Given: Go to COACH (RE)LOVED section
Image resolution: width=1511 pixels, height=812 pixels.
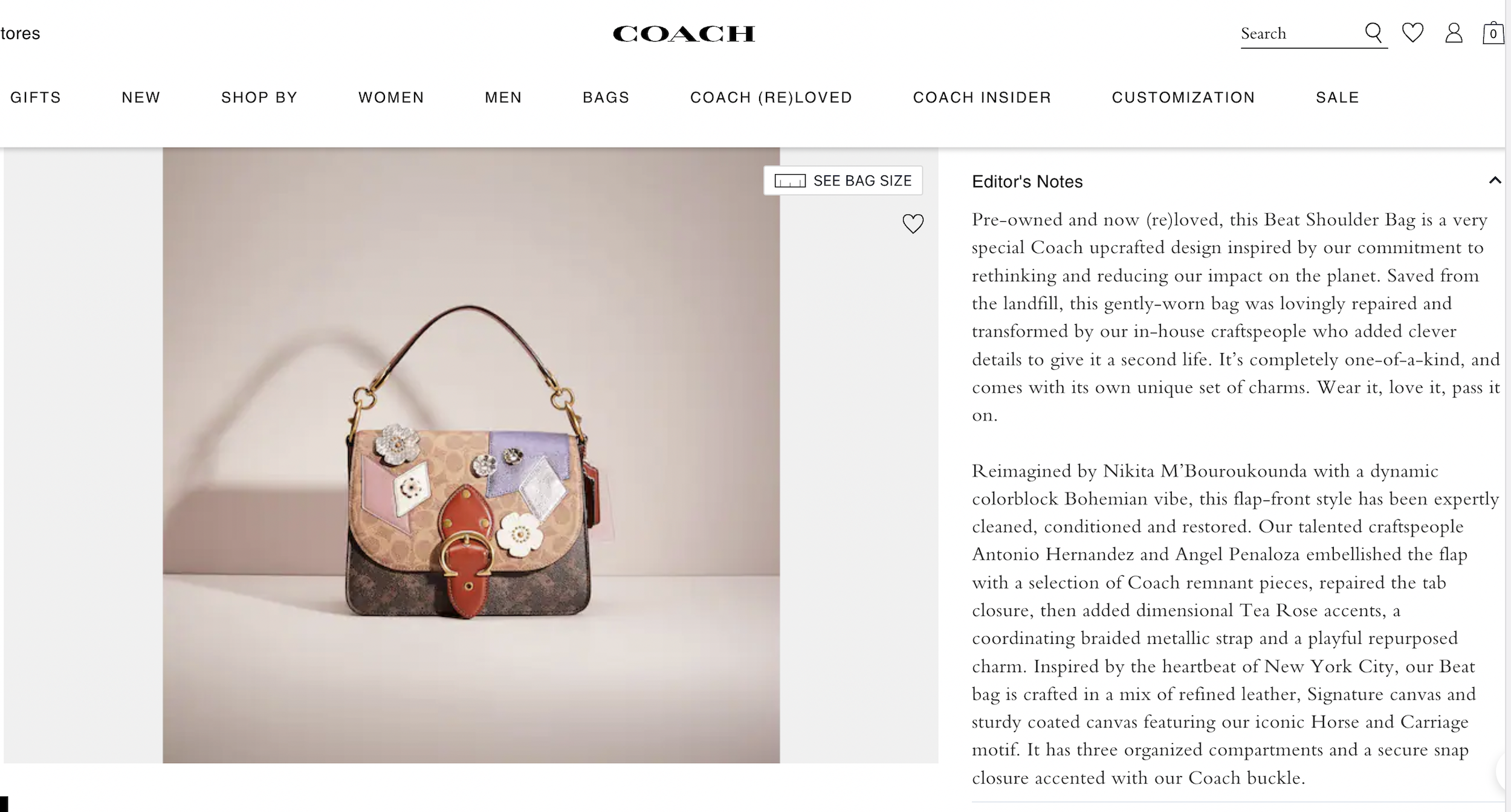Looking at the screenshot, I should pyautogui.click(x=771, y=97).
